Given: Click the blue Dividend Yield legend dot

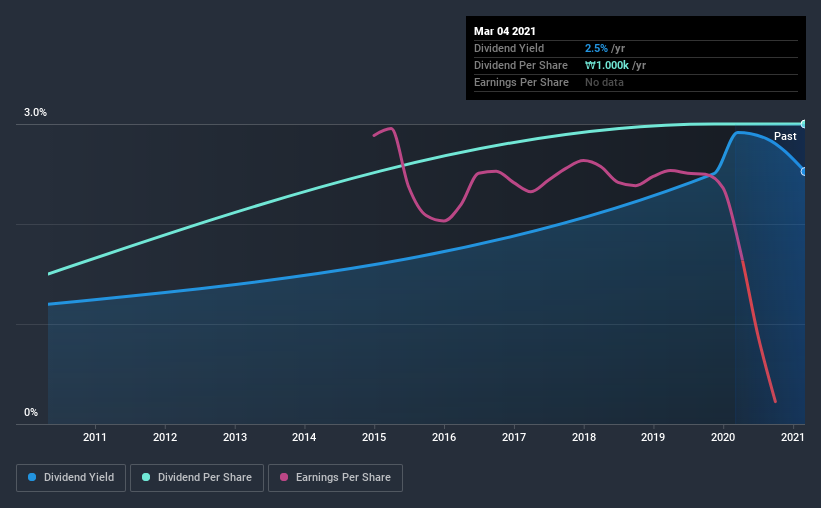Looking at the screenshot, I should (x=32, y=477).
